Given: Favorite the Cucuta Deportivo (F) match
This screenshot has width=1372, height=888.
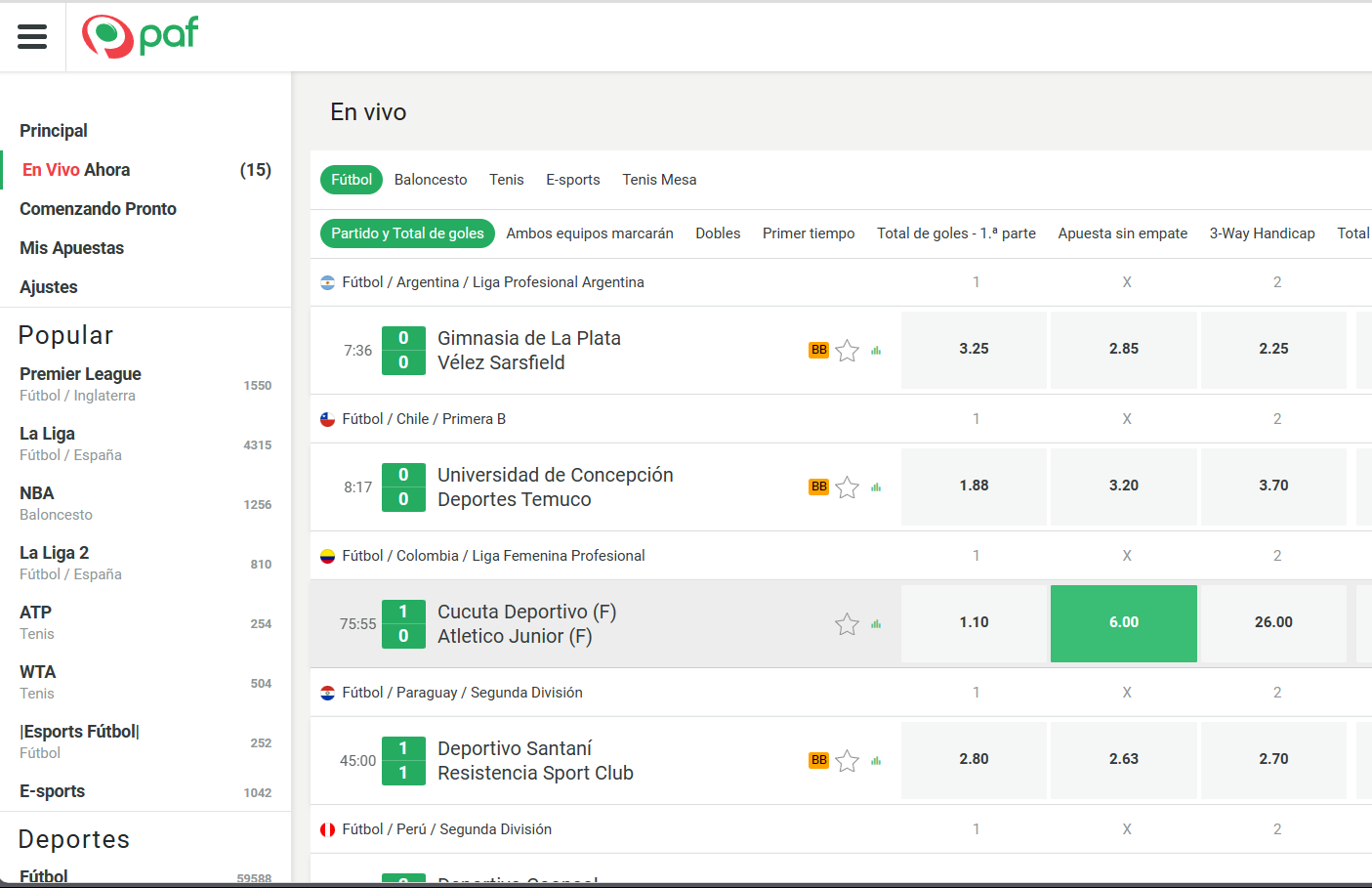Looking at the screenshot, I should click(847, 623).
